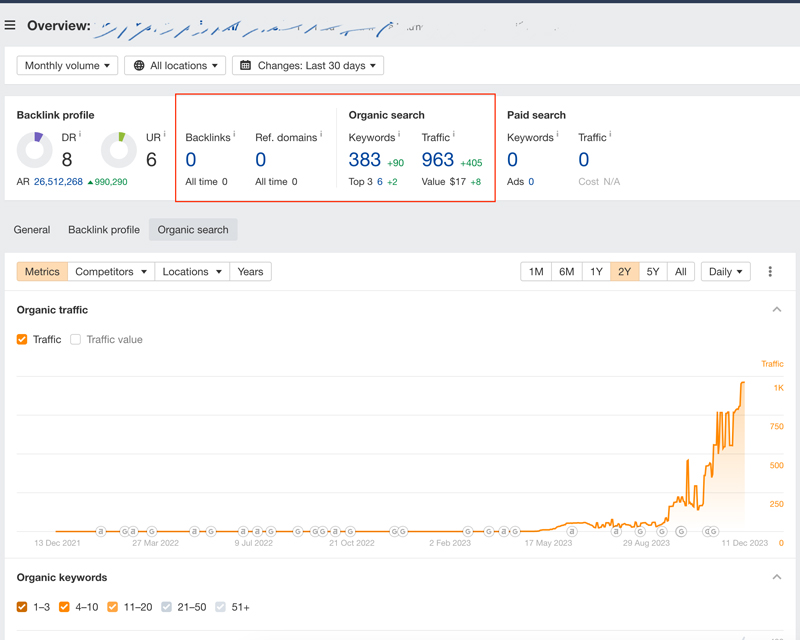The width and height of the screenshot is (800, 640).
Task: Toggle the 21–50 positions checkbox
Action: coord(166,607)
